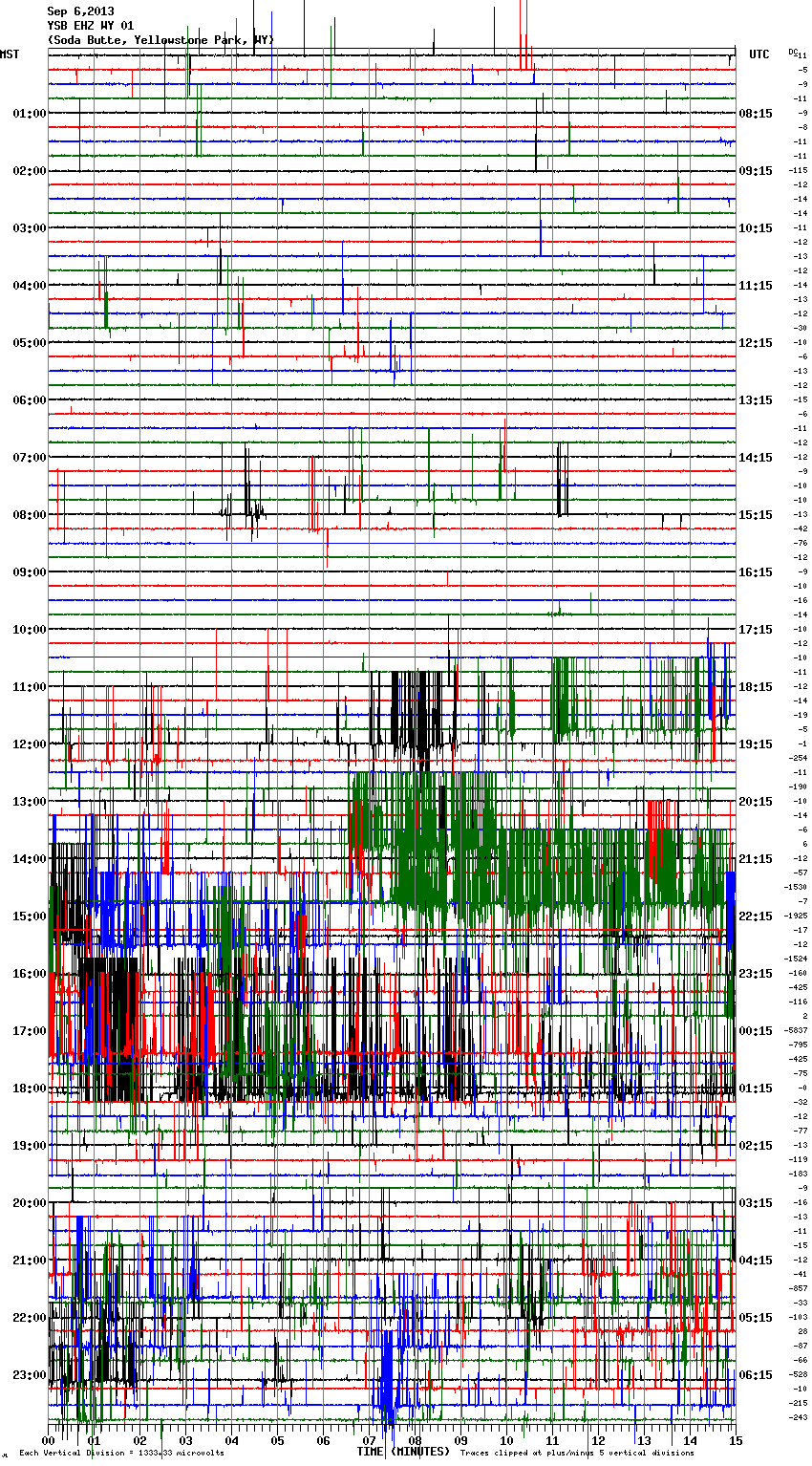Select the 07:00 MST hour label
This screenshot has height=1466, width=812.
(30, 458)
